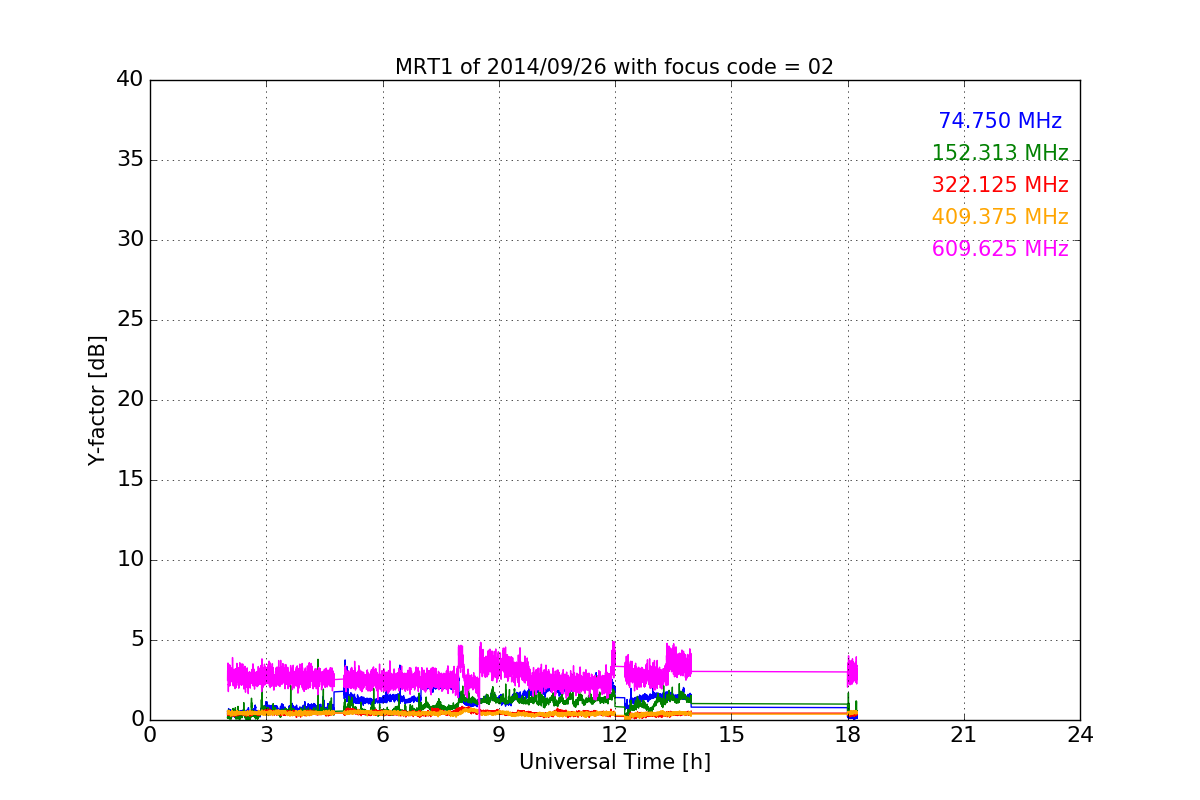Click the x-axis tick label '3'
This screenshot has height=800, width=1200.
click(x=266, y=735)
